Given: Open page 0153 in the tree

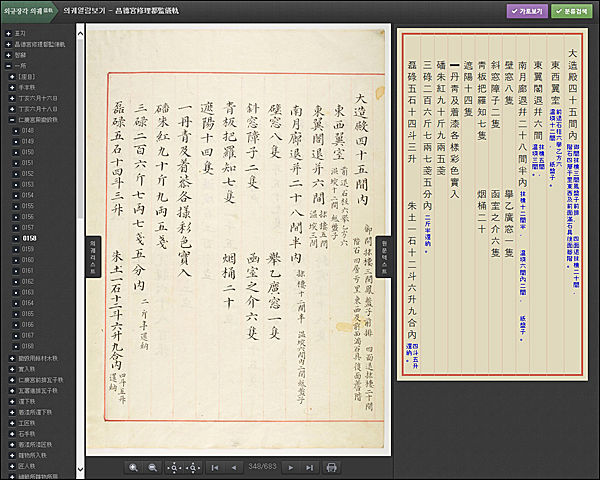Looking at the screenshot, I should click(x=28, y=184).
